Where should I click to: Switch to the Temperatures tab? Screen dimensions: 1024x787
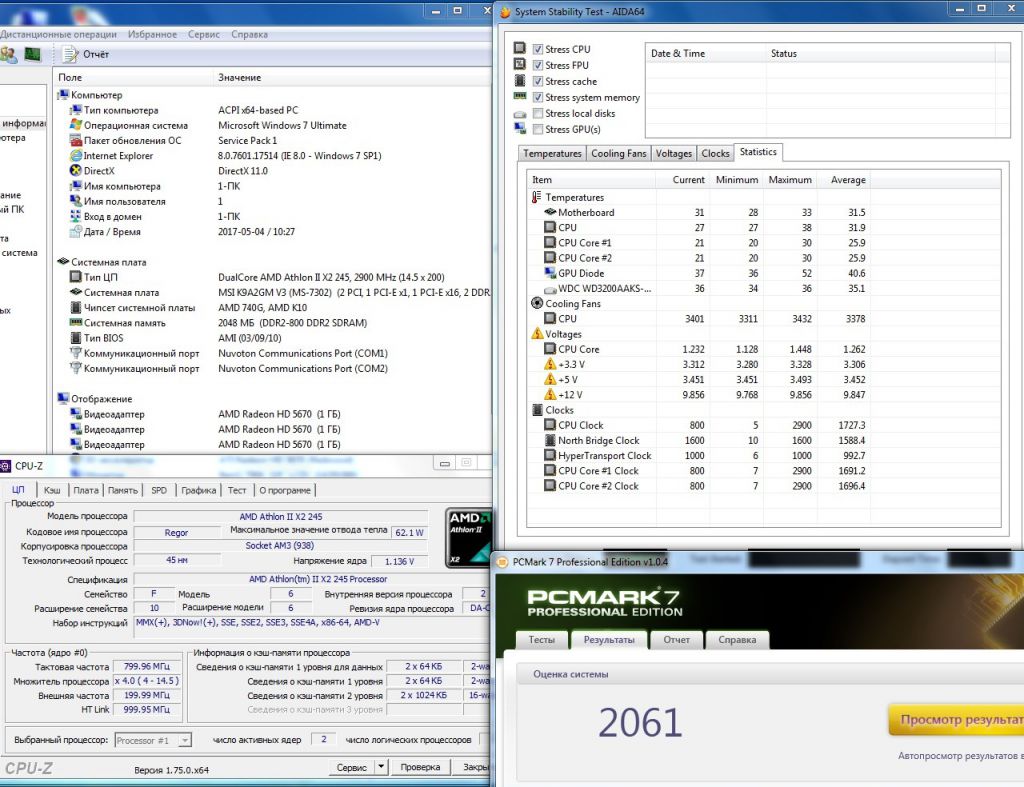[552, 153]
